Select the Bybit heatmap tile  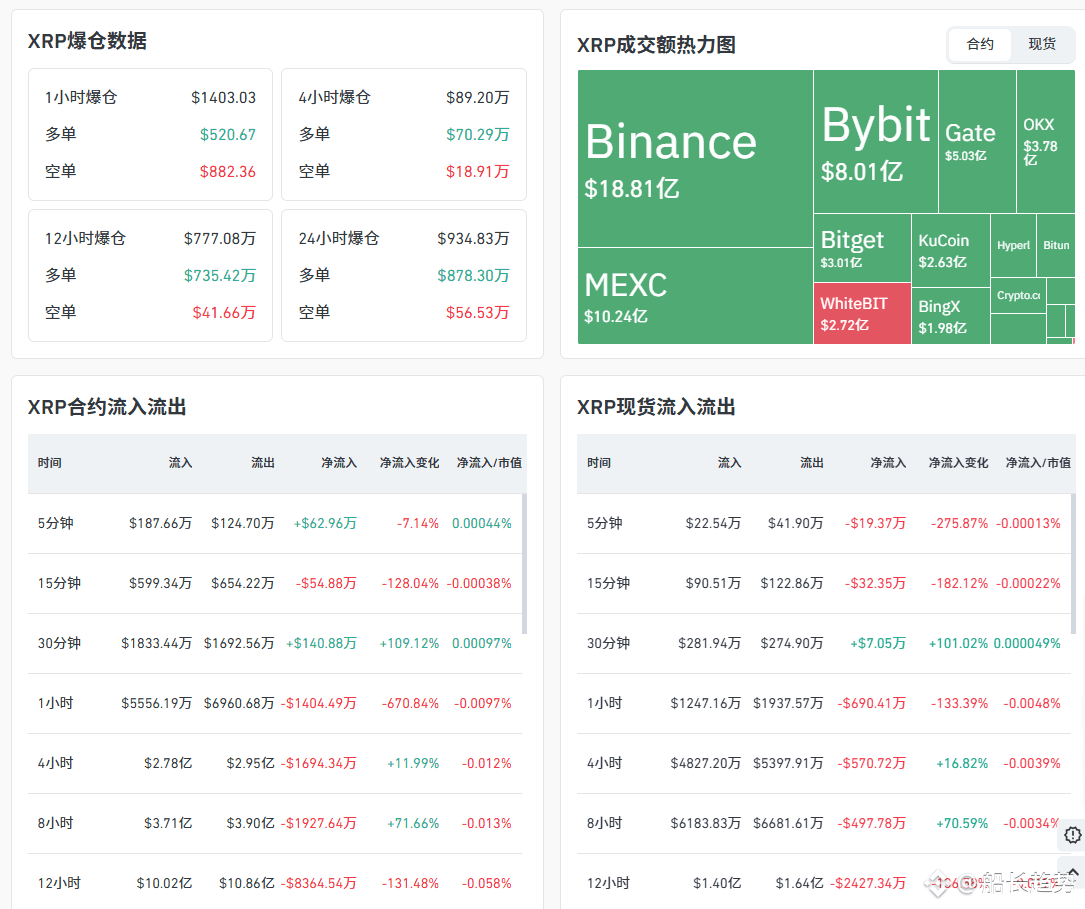click(x=875, y=141)
